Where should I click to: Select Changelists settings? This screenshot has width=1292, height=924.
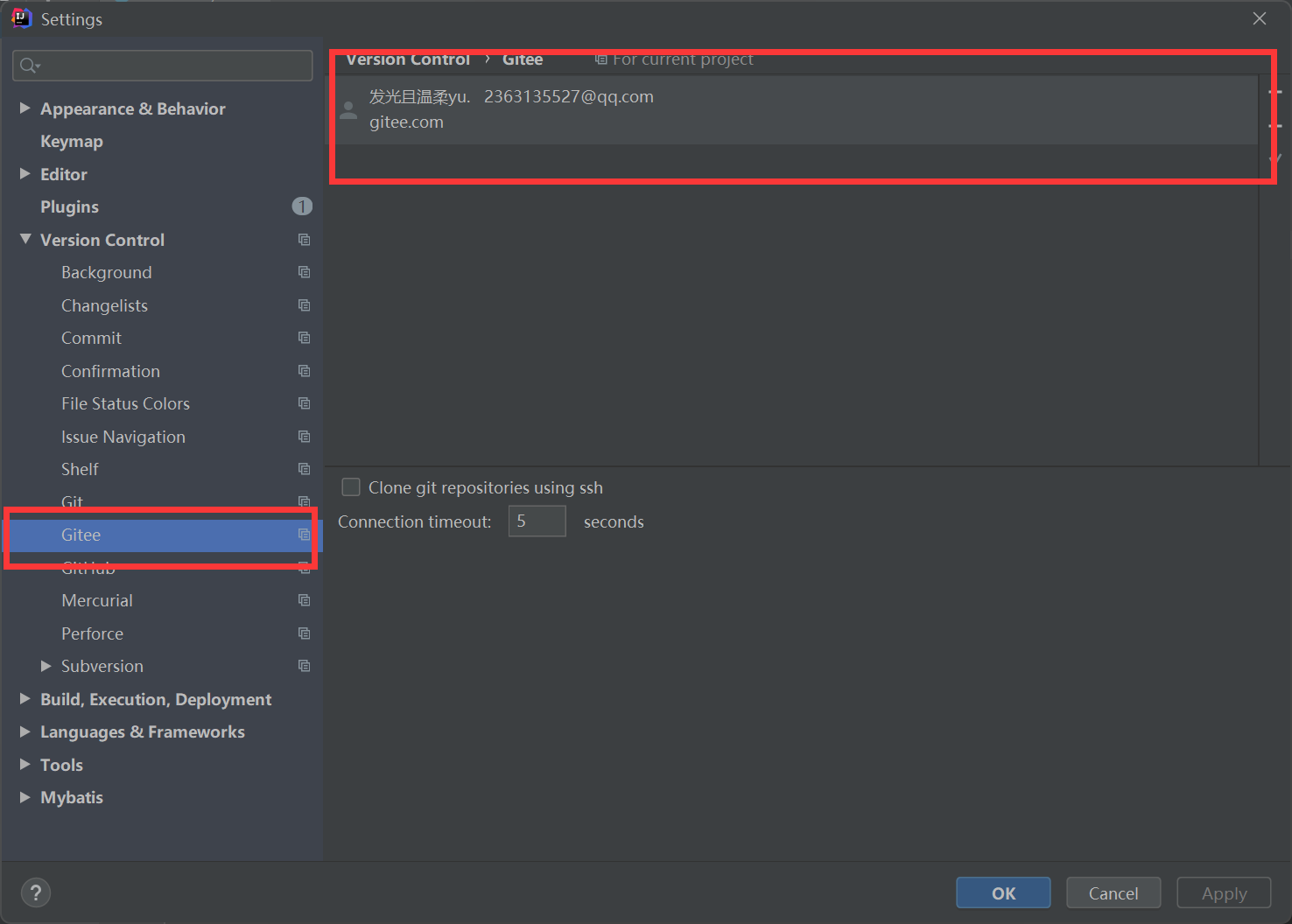click(x=104, y=305)
